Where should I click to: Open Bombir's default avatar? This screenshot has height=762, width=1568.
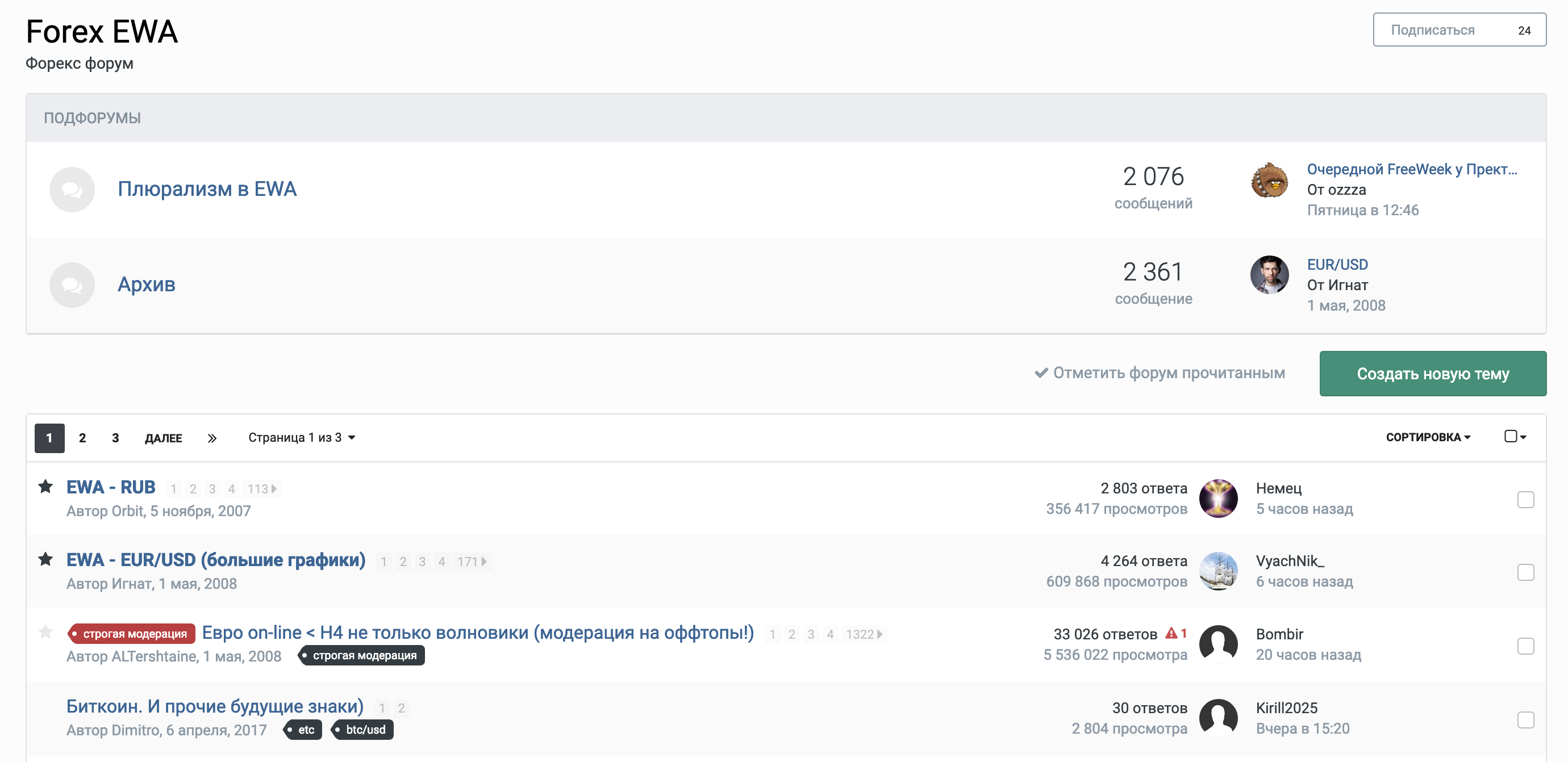[1218, 644]
